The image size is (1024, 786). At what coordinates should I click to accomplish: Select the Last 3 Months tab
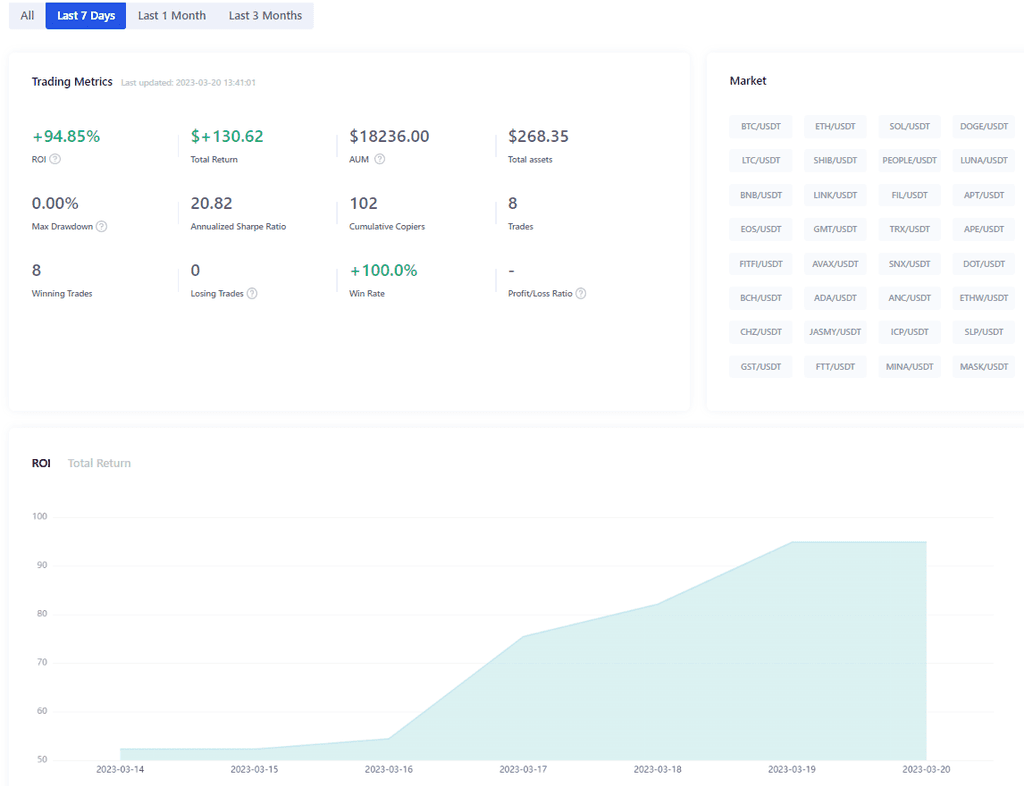tap(265, 16)
